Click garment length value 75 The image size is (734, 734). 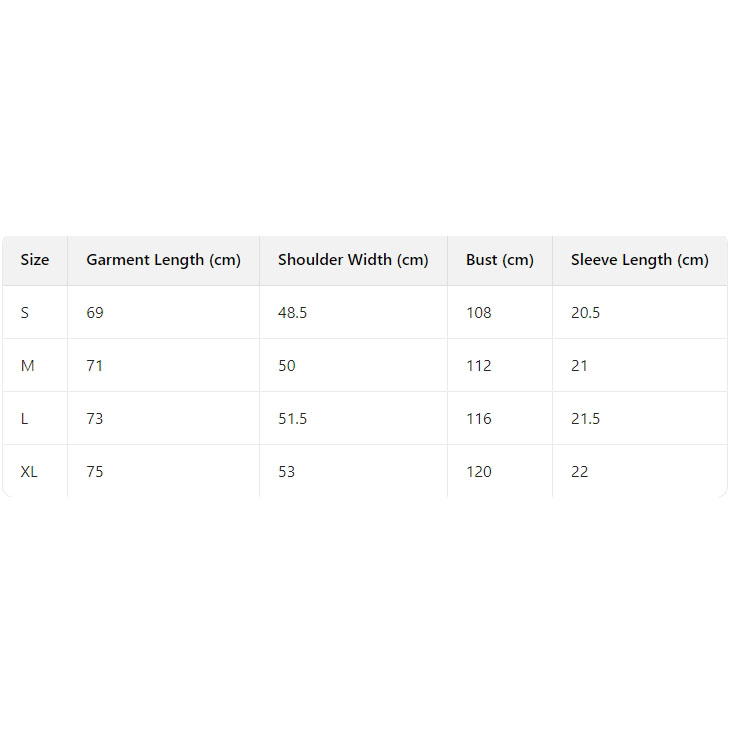[x=95, y=472]
